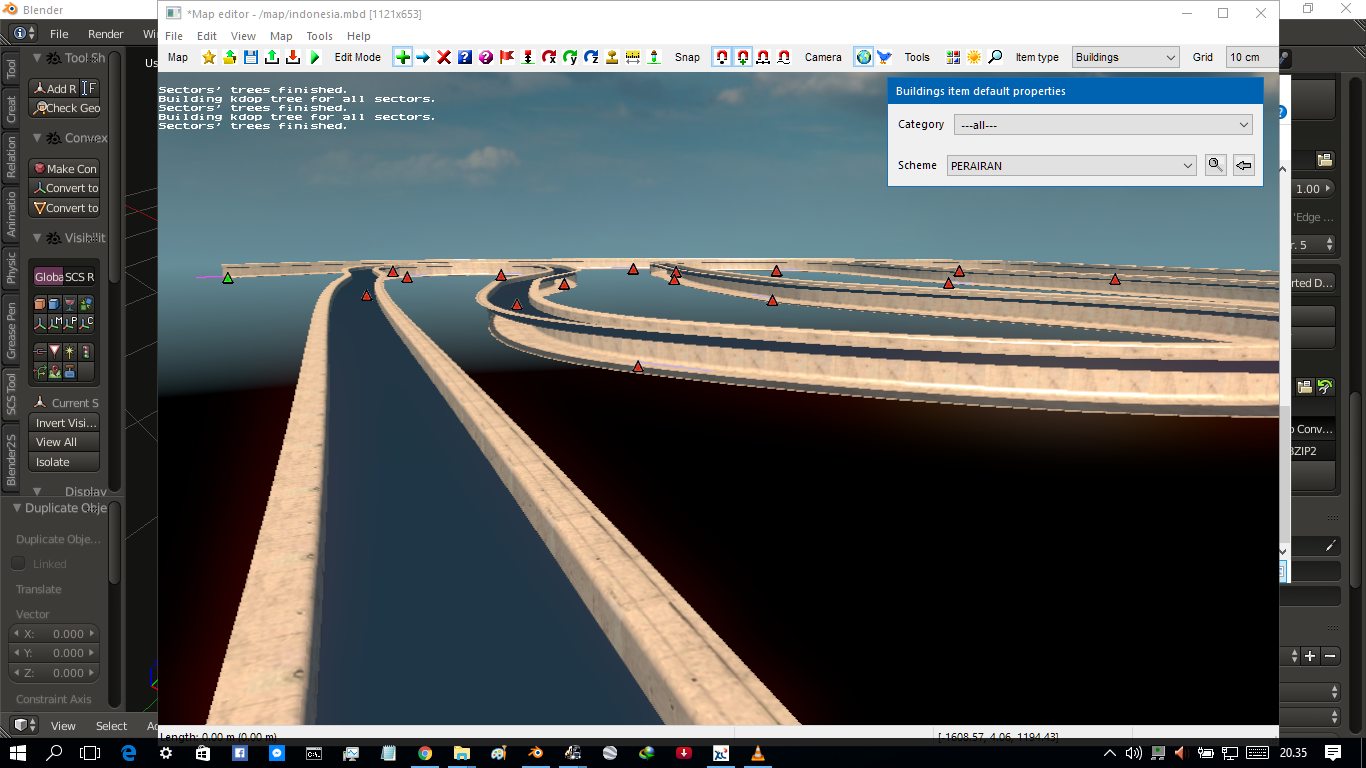Click the Scheme lookup magnifier button
Image resolution: width=1366 pixels, height=768 pixels.
(1215, 164)
